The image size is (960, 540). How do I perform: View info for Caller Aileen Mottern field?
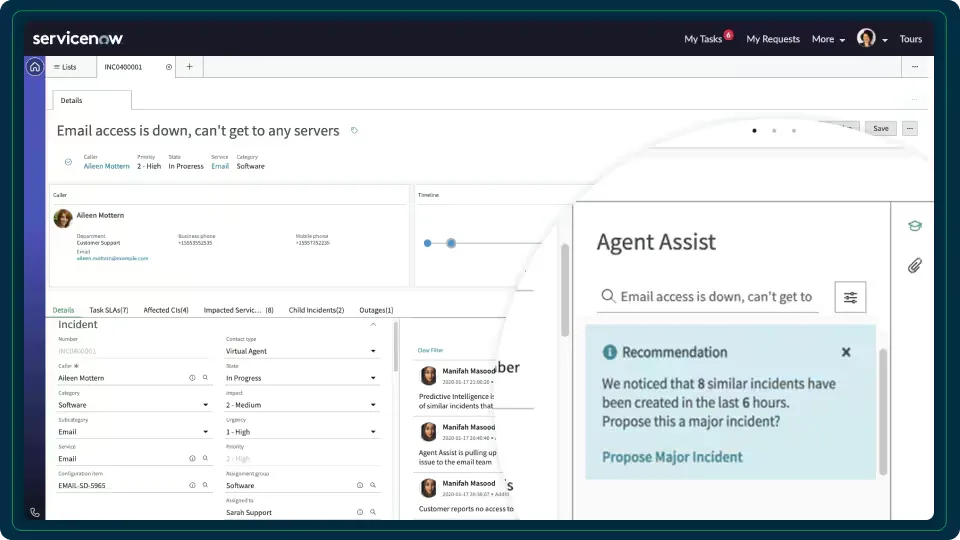pos(192,378)
